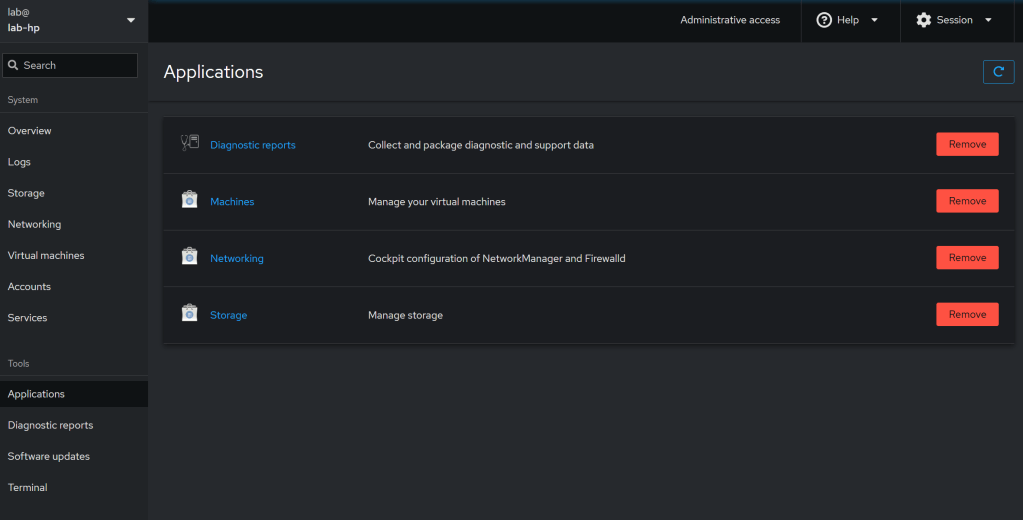Open the Terminal sidebar item
The height and width of the screenshot is (520, 1023).
tap(28, 487)
